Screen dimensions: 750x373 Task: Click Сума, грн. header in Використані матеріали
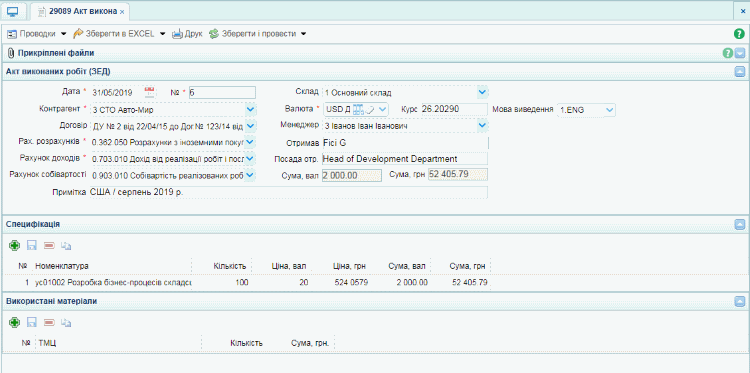tap(310, 343)
